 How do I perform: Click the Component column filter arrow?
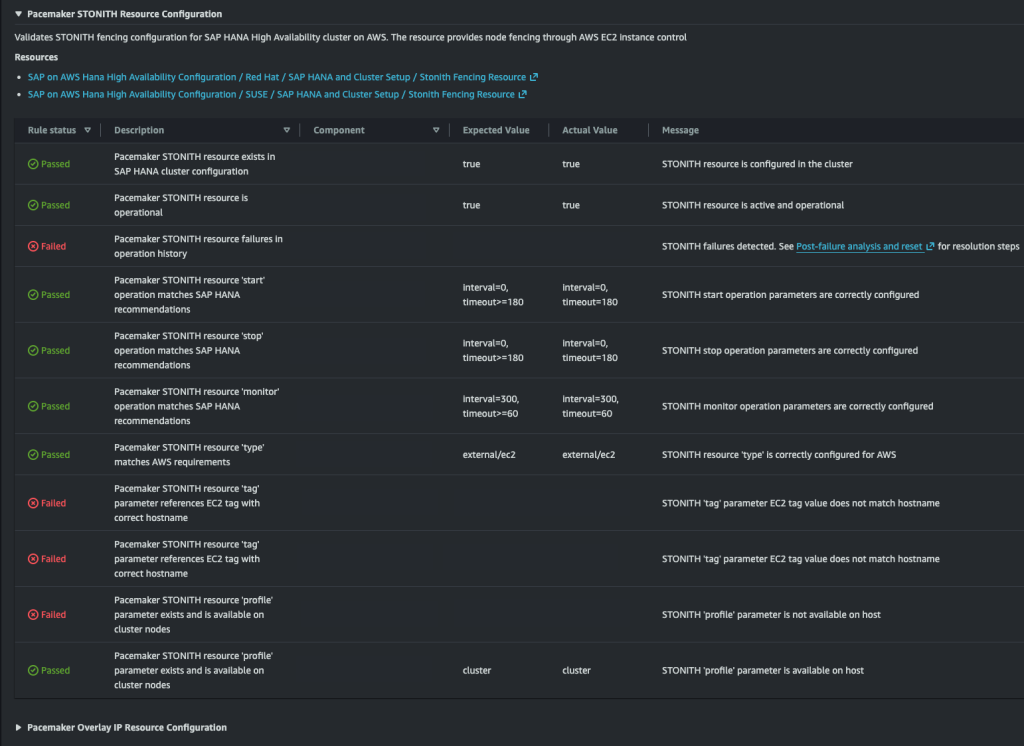(436, 130)
